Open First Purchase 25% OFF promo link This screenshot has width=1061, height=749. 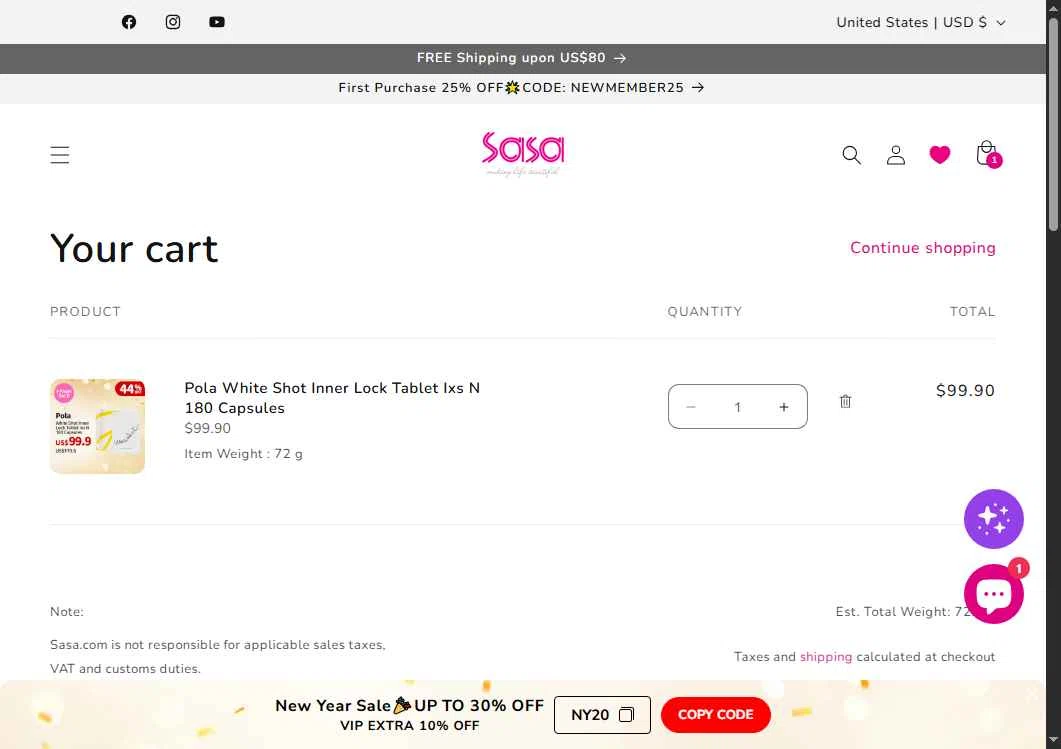coord(522,88)
